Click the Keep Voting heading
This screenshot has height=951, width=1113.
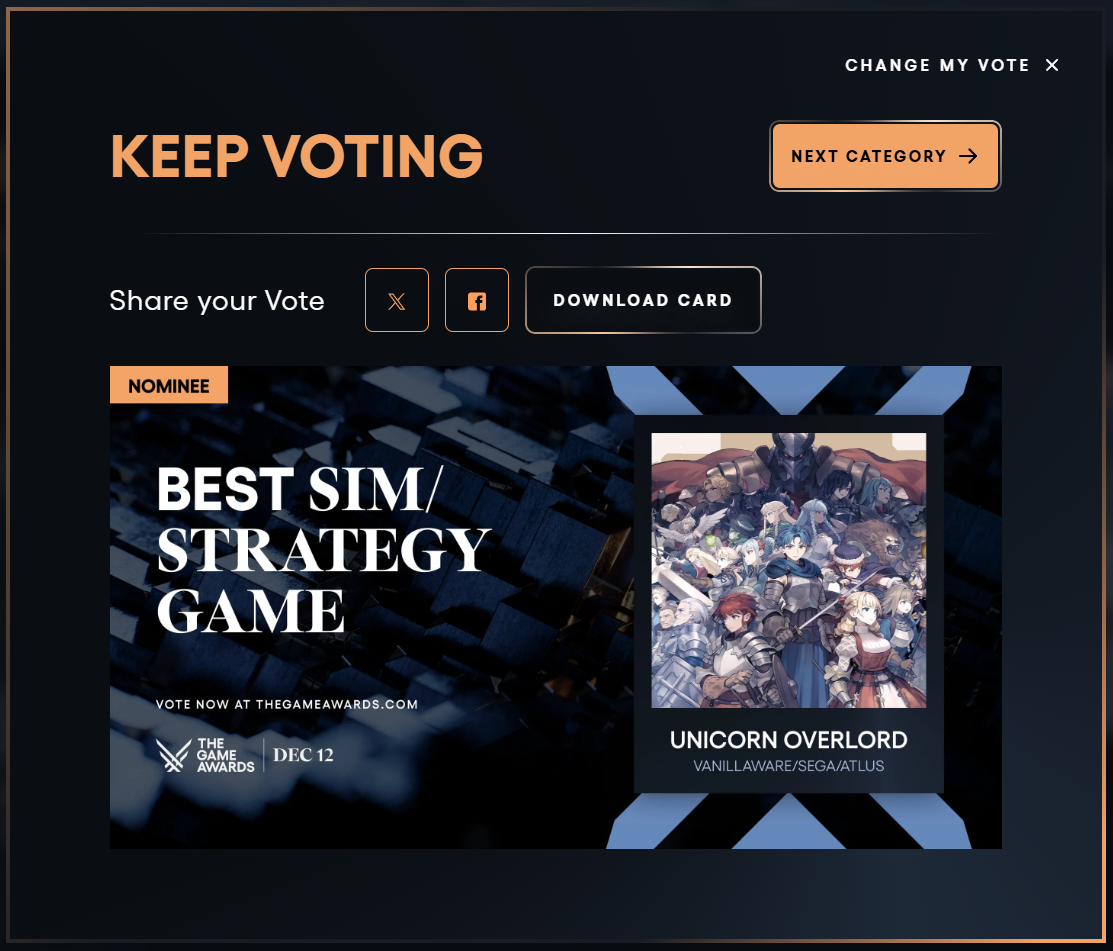pyautogui.click(x=297, y=156)
